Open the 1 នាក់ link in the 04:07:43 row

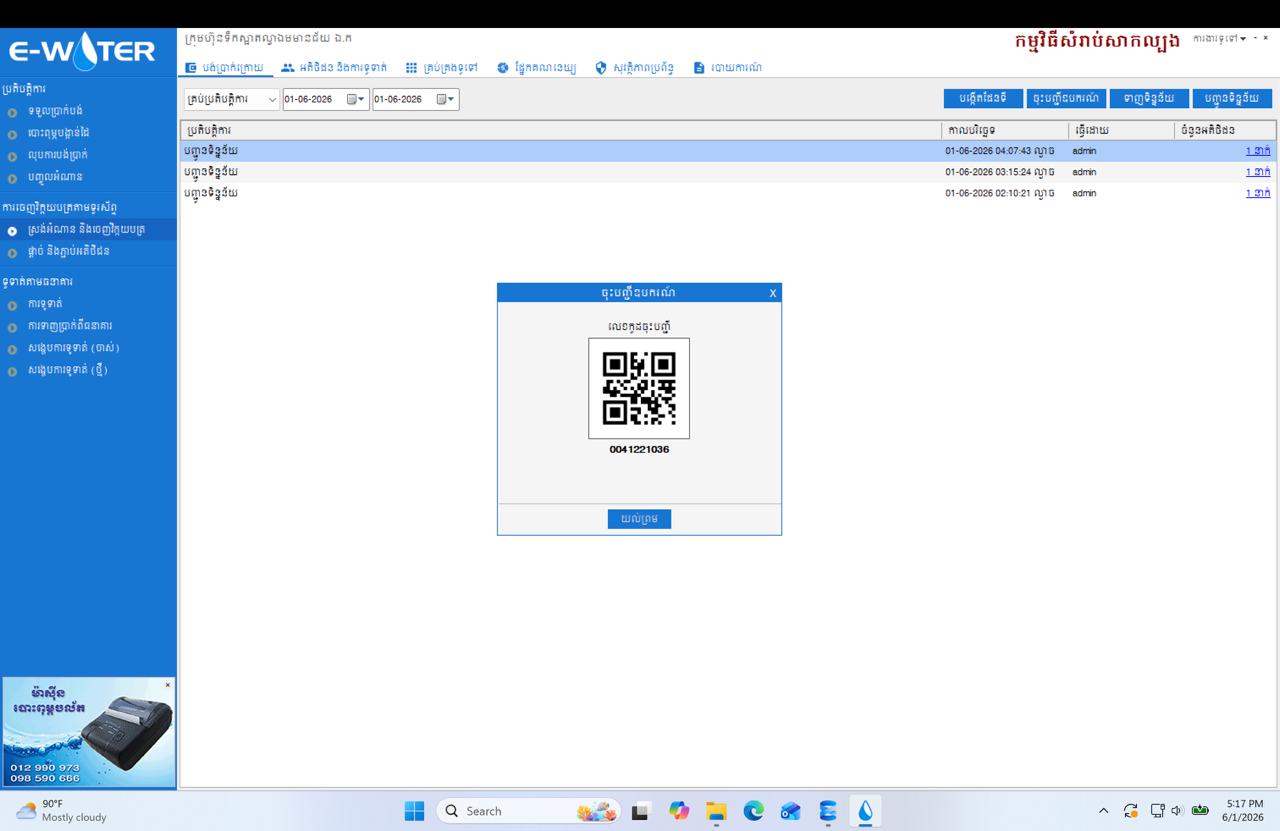(1258, 151)
